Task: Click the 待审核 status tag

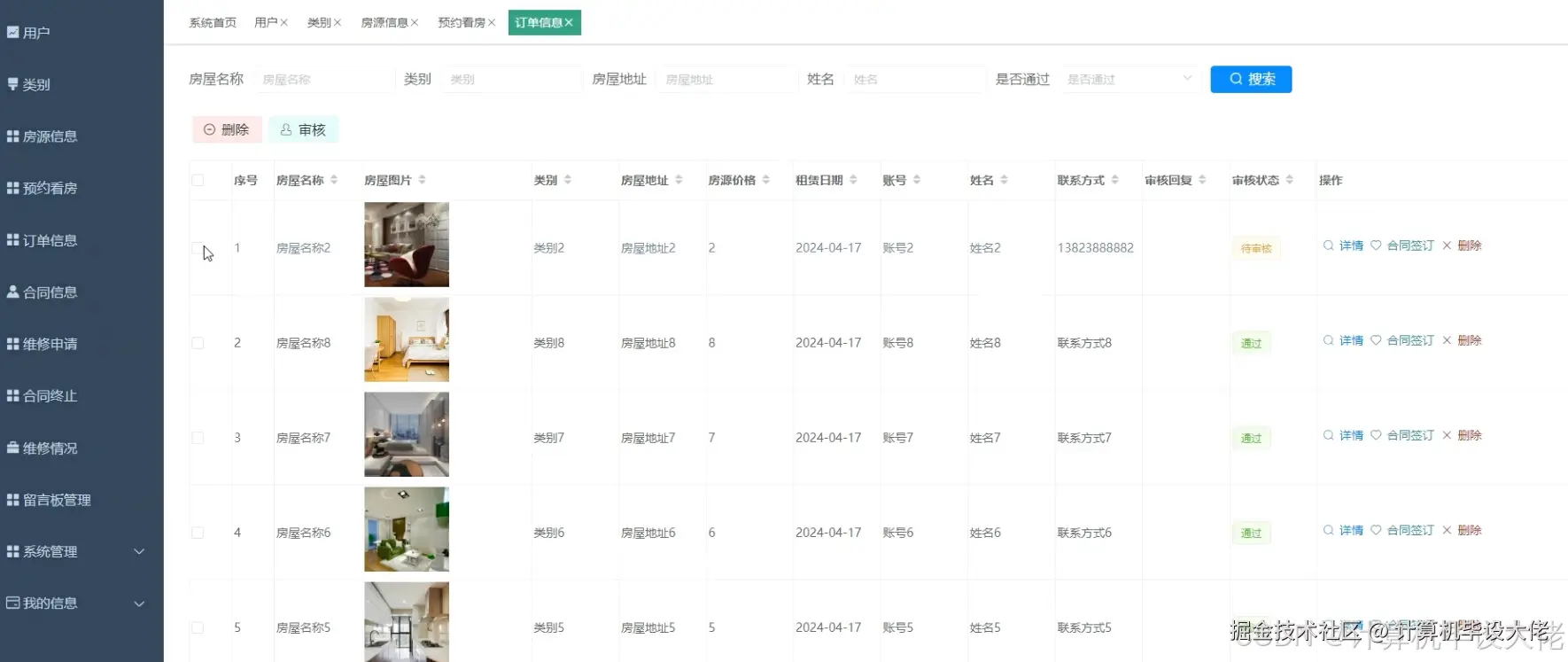Action: point(1256,249)
